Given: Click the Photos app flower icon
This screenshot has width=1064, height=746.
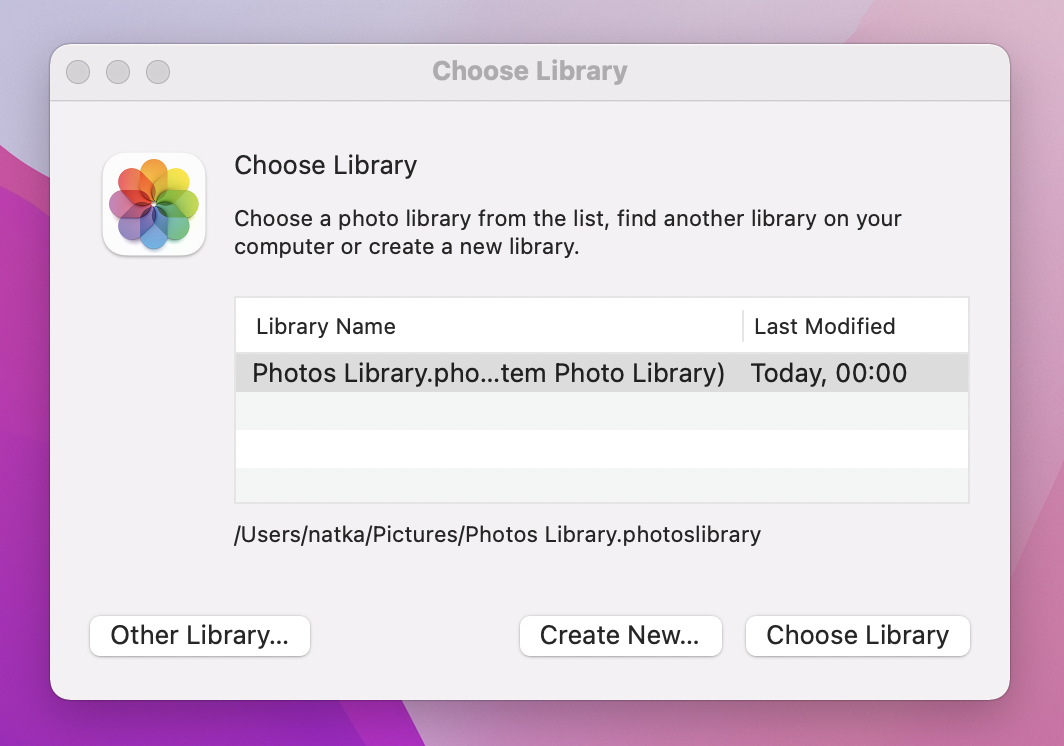Looking at the screenshot, I should [x=154, y=204].
